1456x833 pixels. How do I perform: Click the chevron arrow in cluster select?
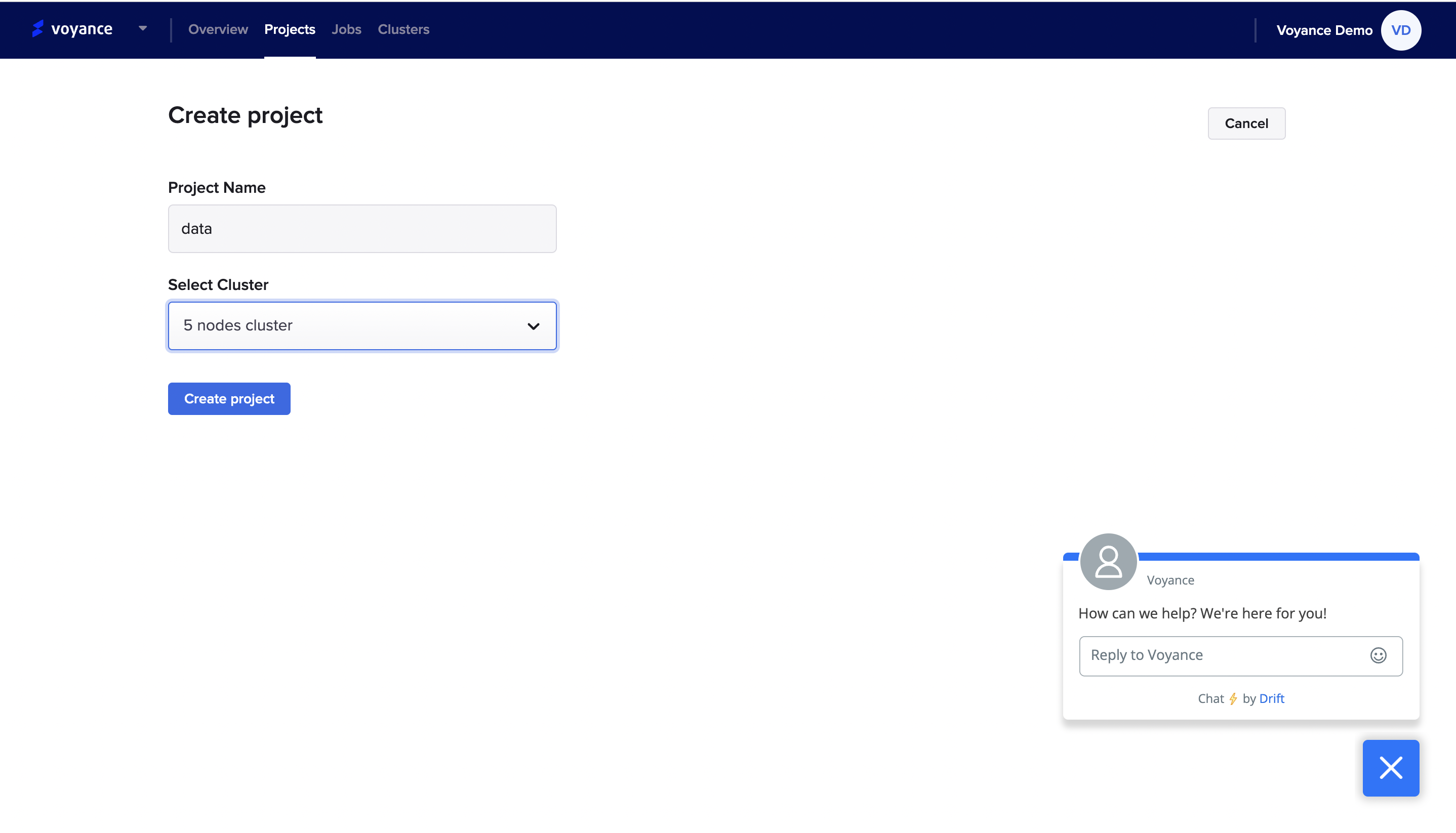[x=534, y=326]
